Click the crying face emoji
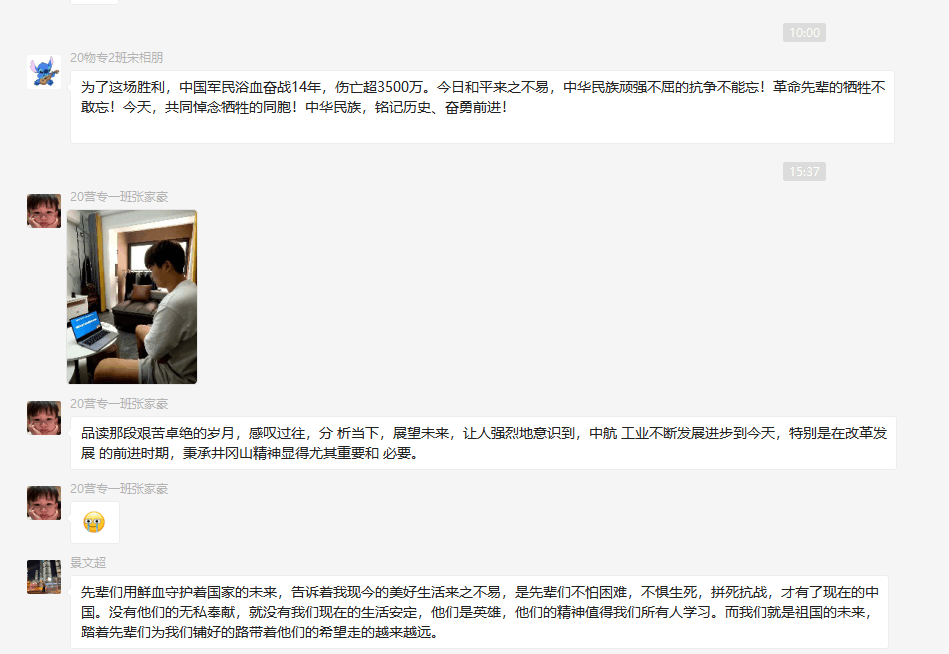 pyautogui.click(x=94, y=522)
